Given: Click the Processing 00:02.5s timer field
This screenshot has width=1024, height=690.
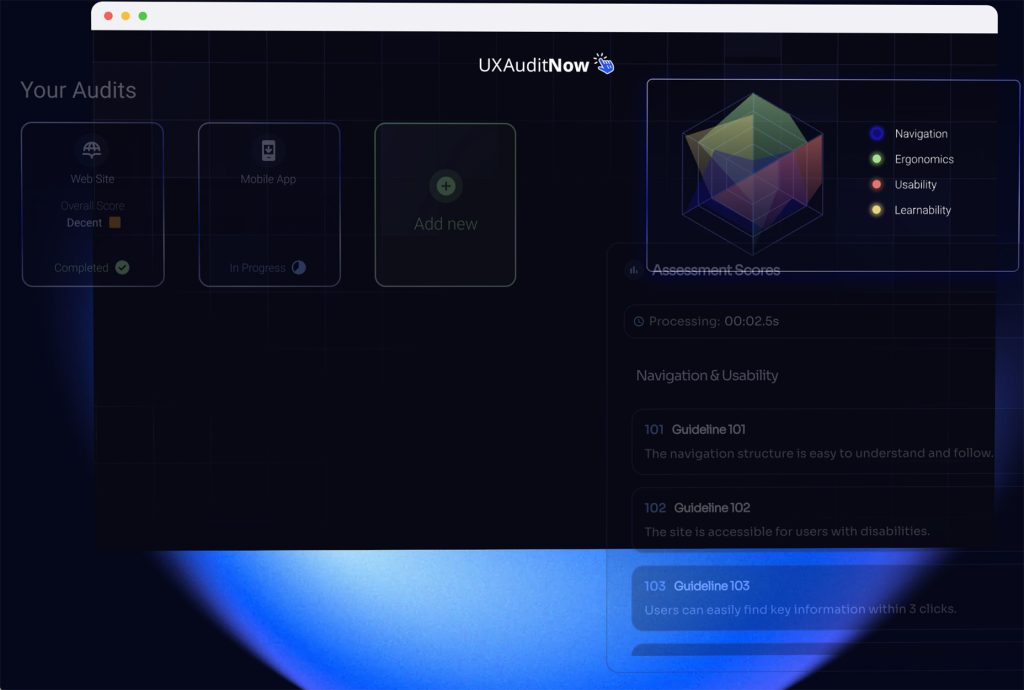Looking at the screenshot, I should click(x=823, y=321).
